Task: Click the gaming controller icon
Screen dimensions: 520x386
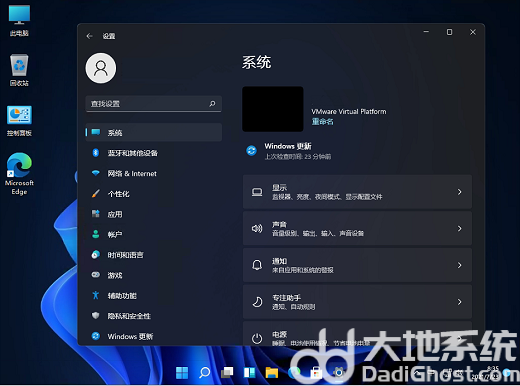Action: click(96, 275)
